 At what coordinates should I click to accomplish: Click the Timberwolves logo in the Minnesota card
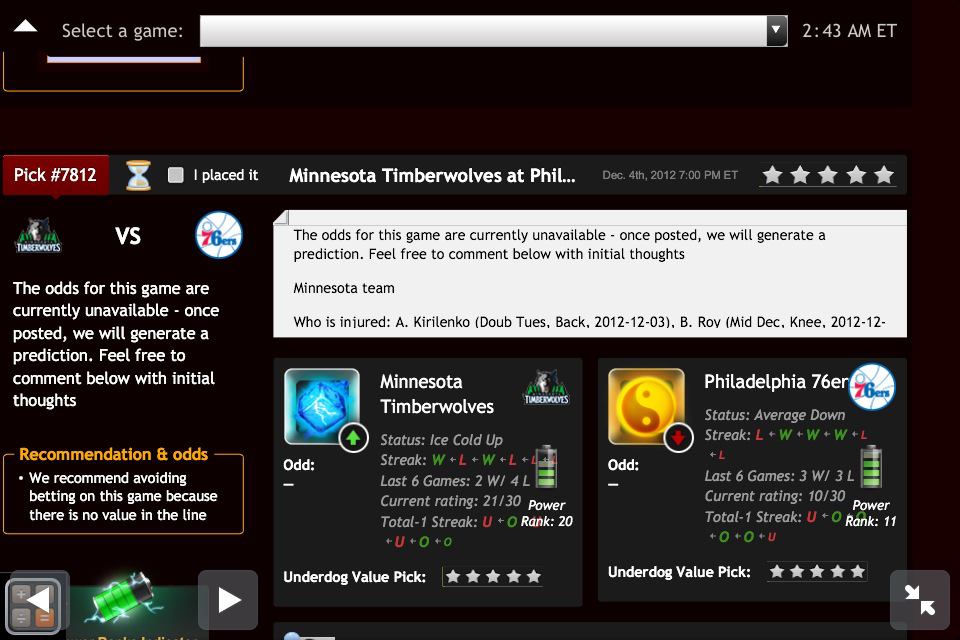[x=546, y=387]
